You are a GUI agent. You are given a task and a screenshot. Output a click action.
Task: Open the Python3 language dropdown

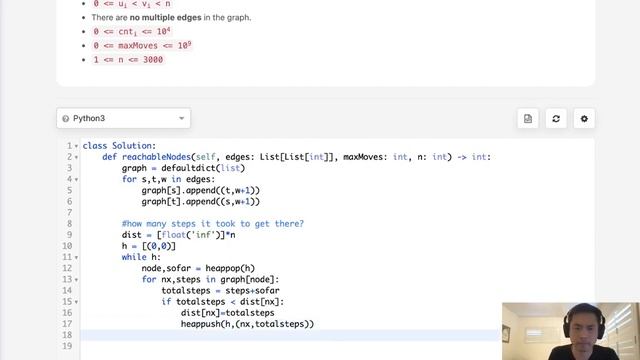pos(123,118)
